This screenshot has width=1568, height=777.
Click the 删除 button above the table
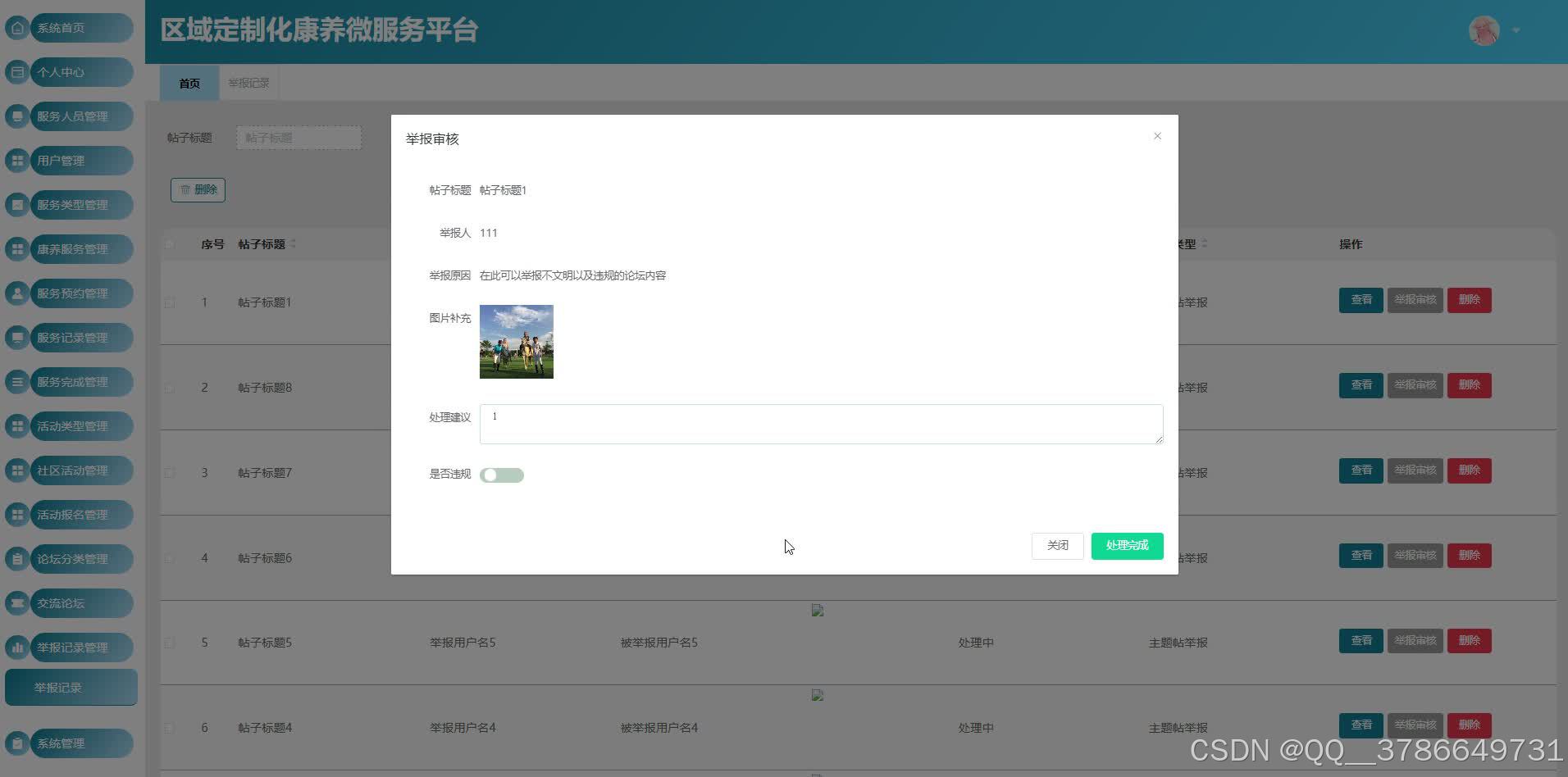pyautogui.click(x=198, y=189)
